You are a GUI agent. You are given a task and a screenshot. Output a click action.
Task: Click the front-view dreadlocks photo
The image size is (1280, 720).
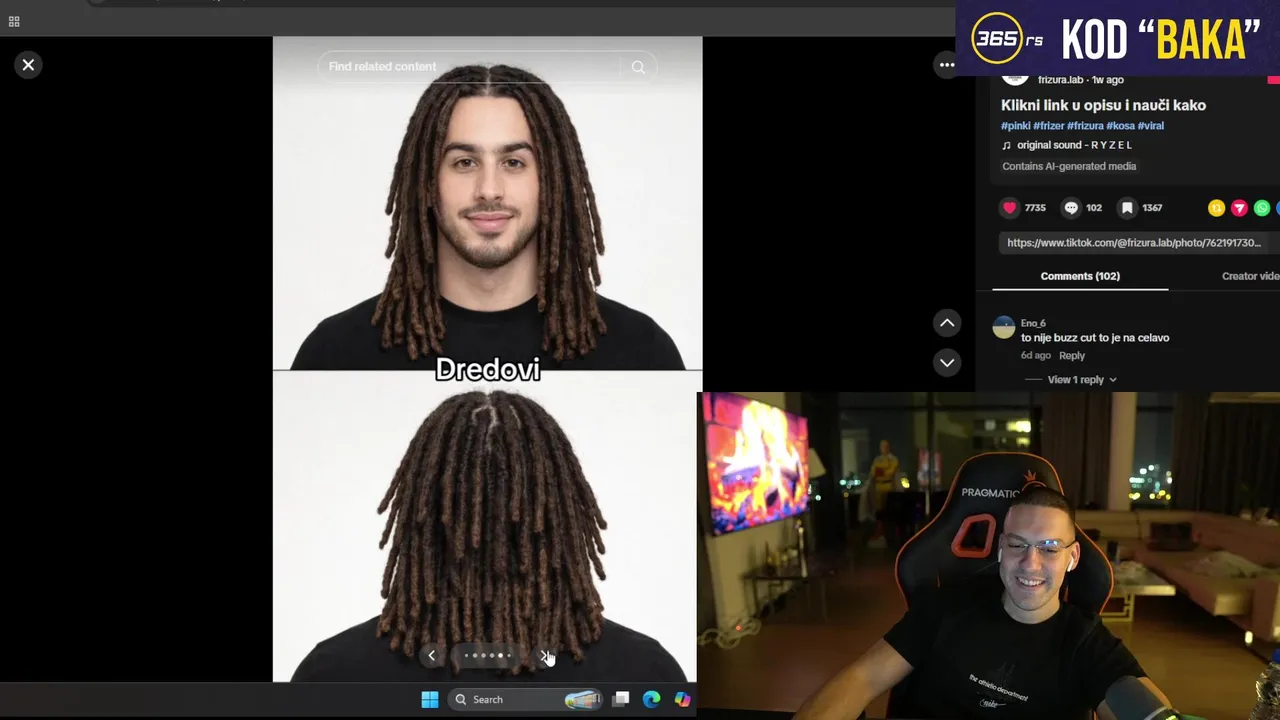(488, 204)
